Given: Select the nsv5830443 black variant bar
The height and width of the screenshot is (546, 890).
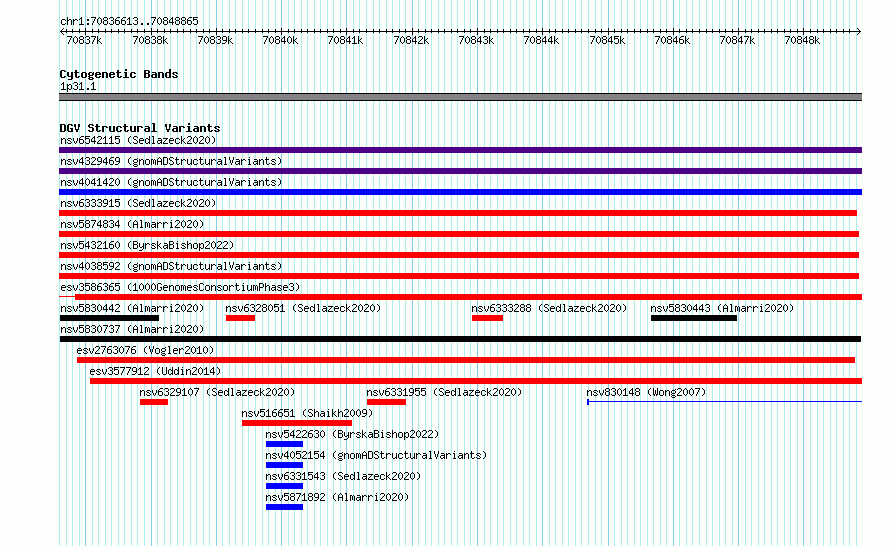Looking at the screenshot, I should point(694,318).
